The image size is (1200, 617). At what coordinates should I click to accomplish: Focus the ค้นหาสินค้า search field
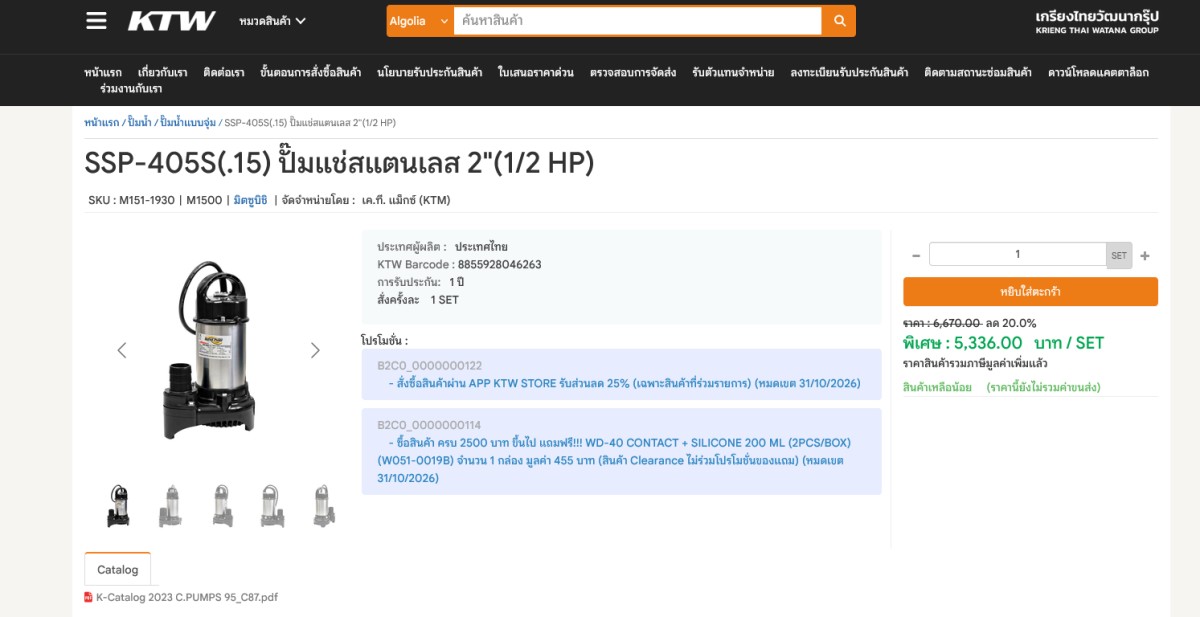pos(637,20)
